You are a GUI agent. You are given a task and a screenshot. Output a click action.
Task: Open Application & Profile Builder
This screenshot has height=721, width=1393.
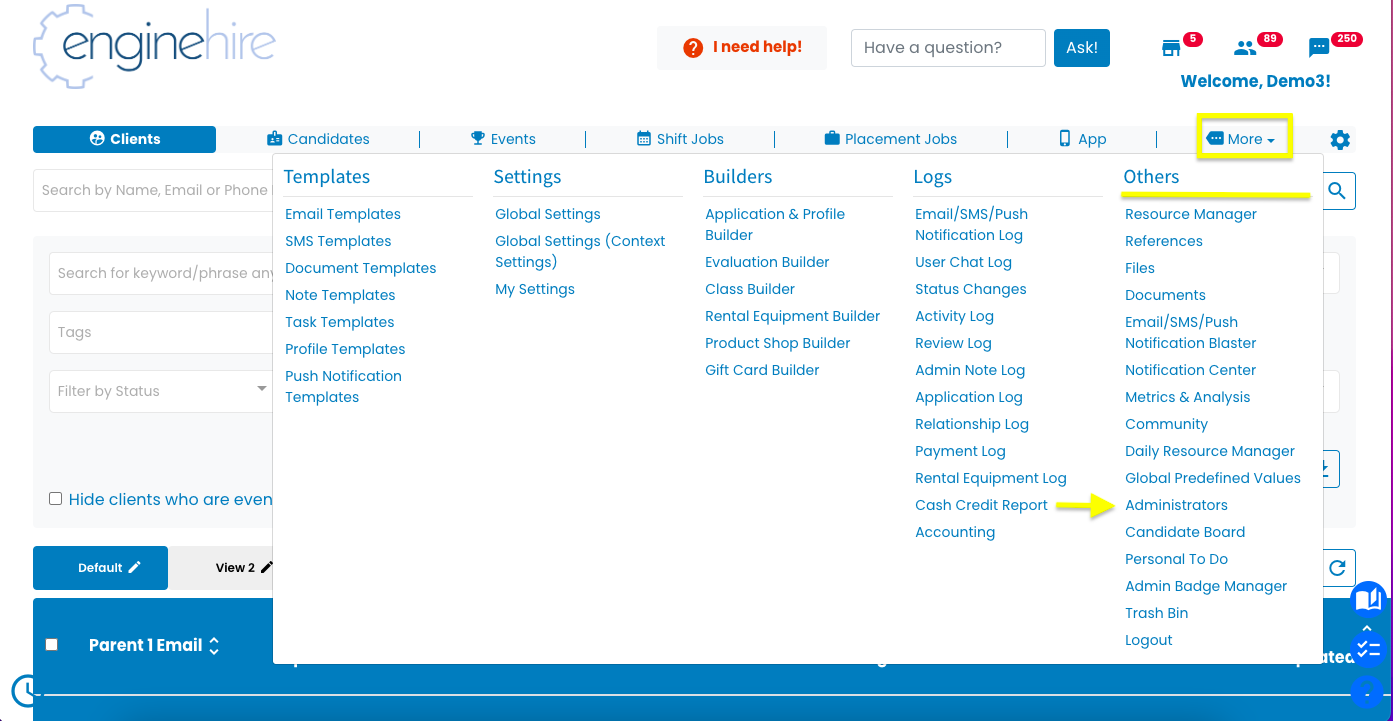click(775, 224)
